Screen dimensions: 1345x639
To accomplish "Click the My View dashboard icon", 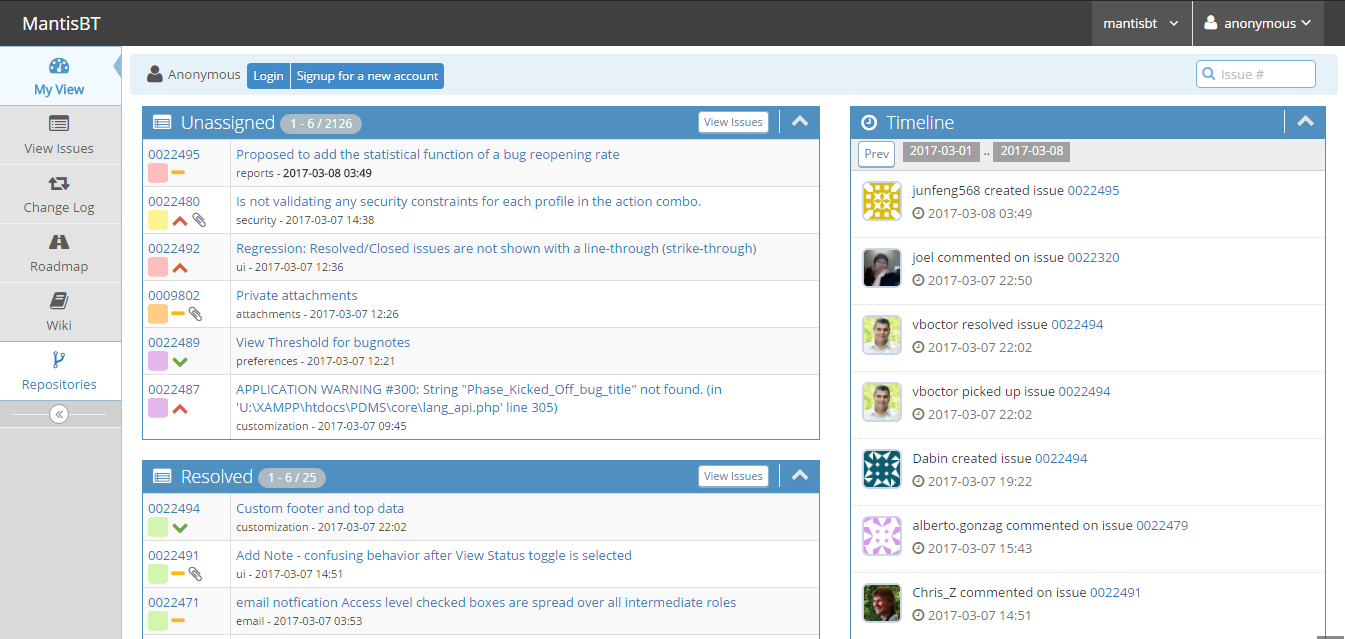I will tap(59, 66).
